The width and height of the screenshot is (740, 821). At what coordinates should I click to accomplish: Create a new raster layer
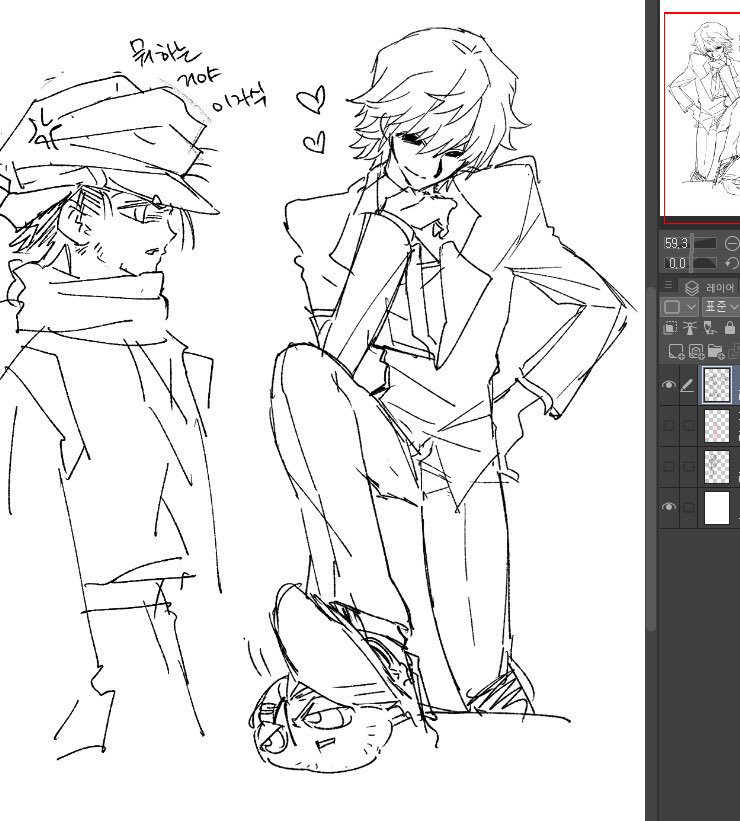(x=676, y=351)
